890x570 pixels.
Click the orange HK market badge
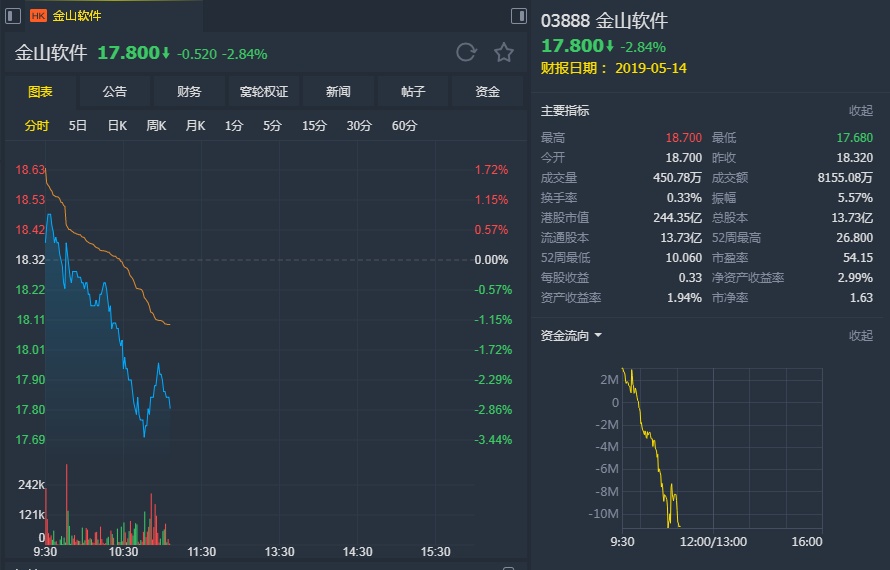click(38, 16)
